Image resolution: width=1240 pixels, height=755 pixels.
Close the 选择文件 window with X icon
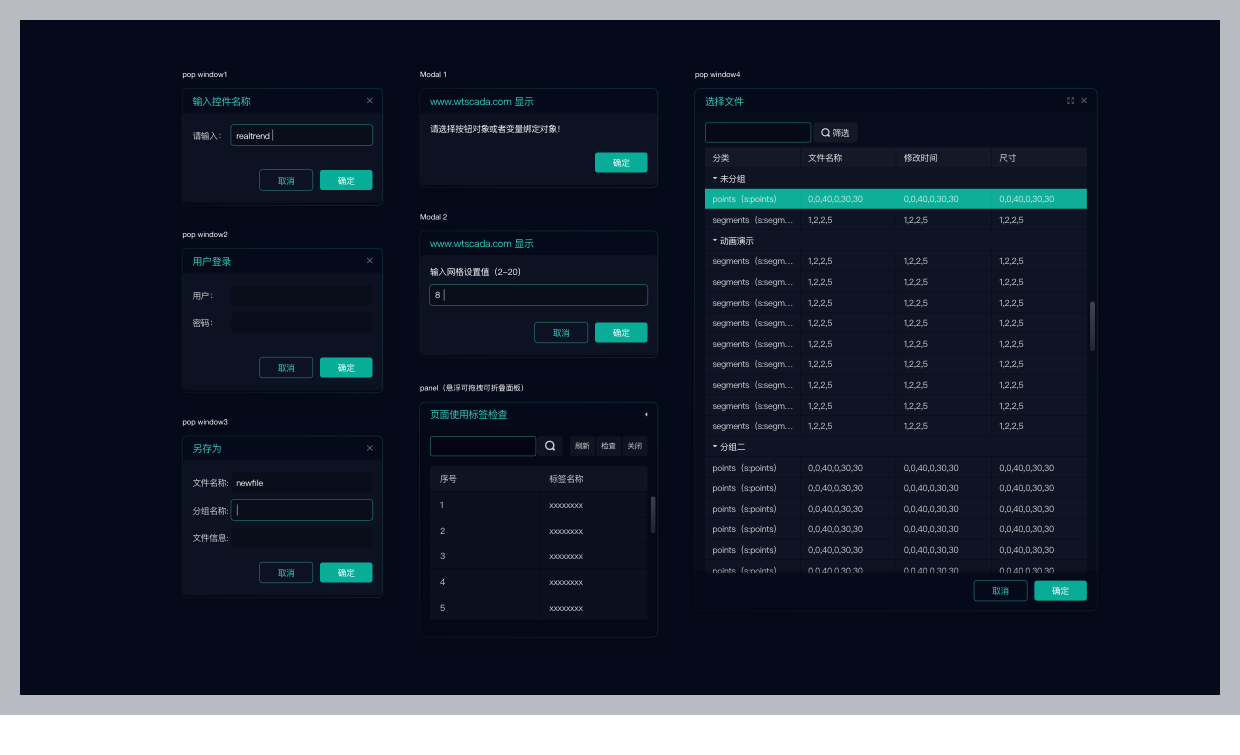click(1084, 101)
